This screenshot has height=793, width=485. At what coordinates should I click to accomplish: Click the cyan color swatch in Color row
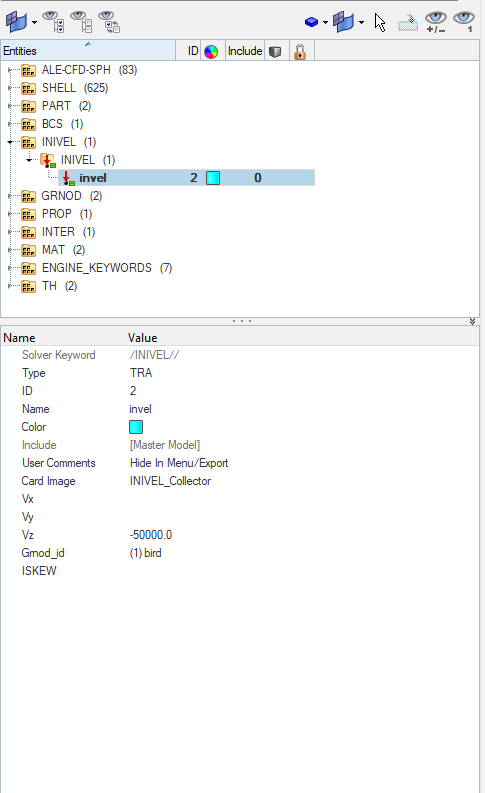136,427
